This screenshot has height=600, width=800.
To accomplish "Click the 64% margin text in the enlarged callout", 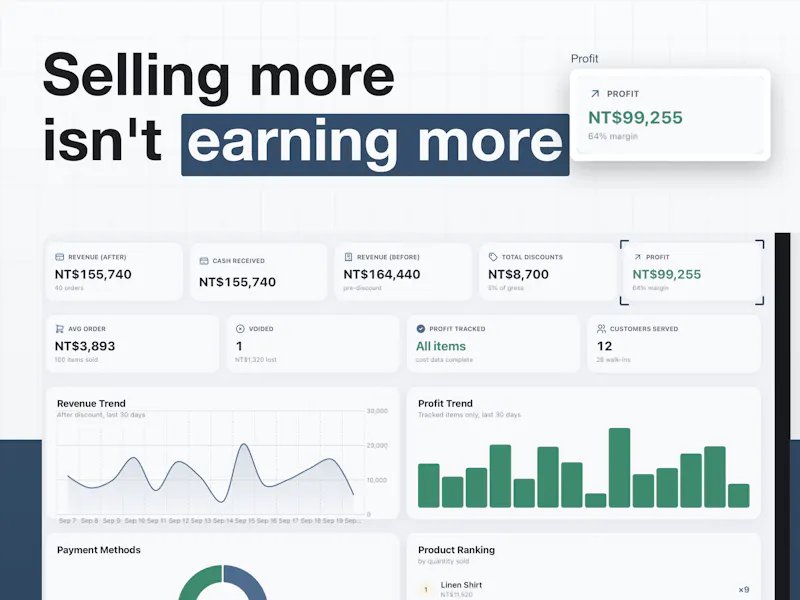I will click(x=613, y=136).
